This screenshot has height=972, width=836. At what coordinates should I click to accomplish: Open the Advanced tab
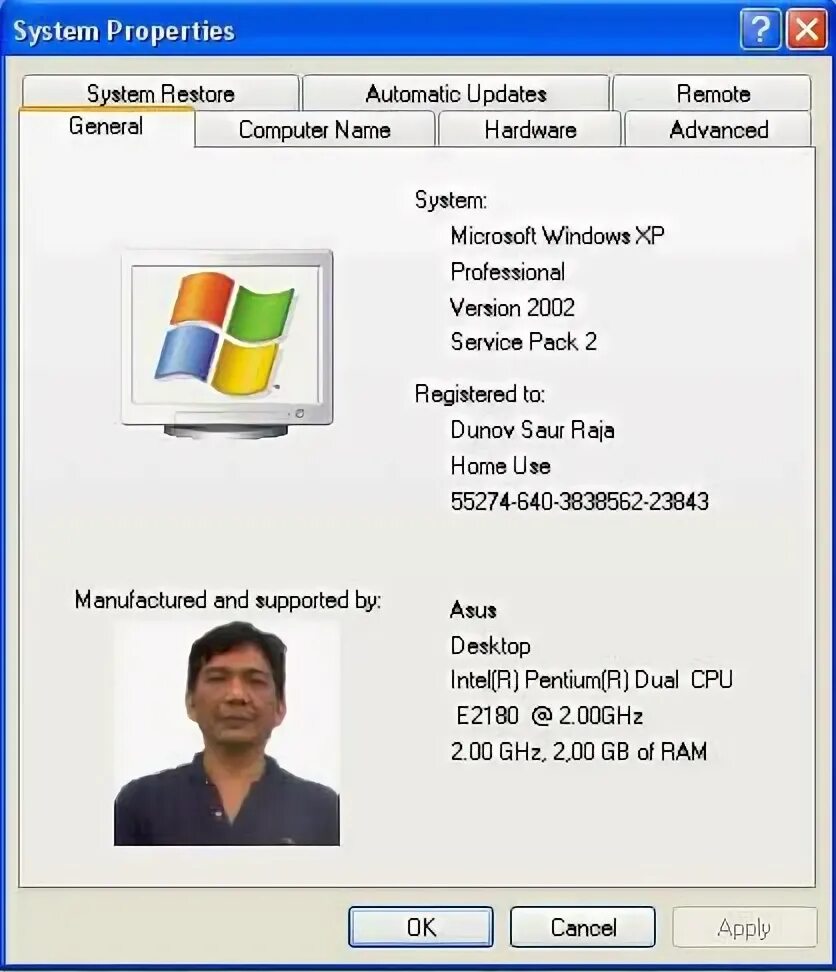tap(719, 130)
